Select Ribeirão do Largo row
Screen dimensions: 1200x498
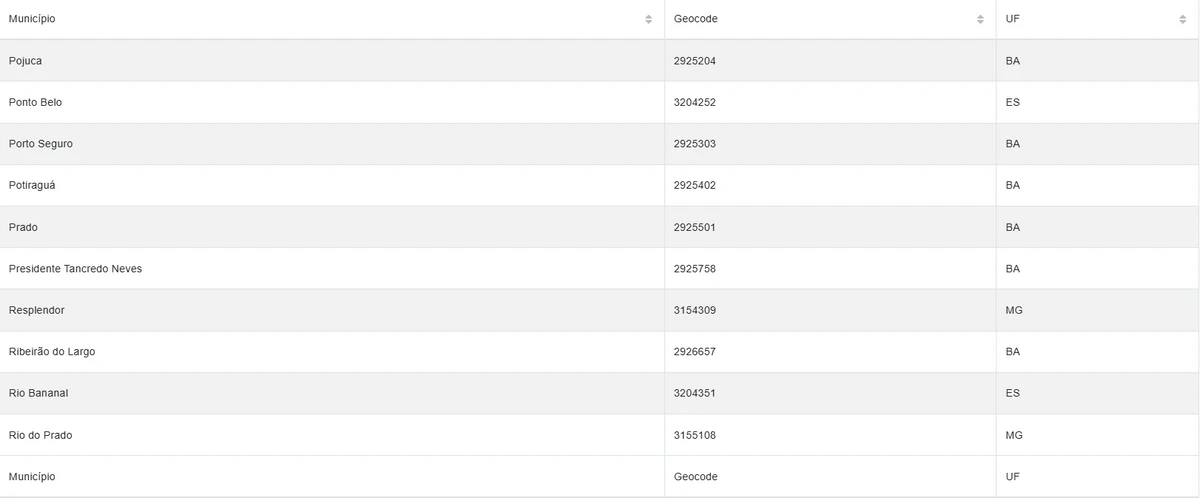coord(52,352)
